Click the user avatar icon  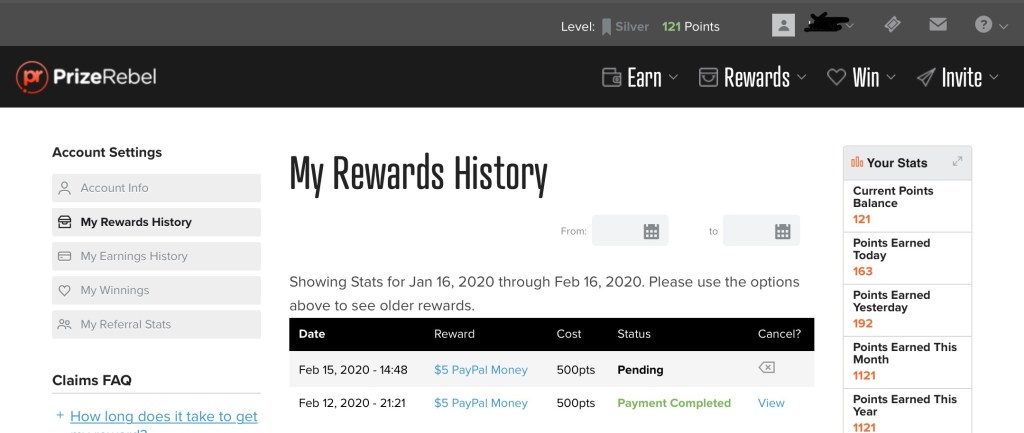[783, 26]
